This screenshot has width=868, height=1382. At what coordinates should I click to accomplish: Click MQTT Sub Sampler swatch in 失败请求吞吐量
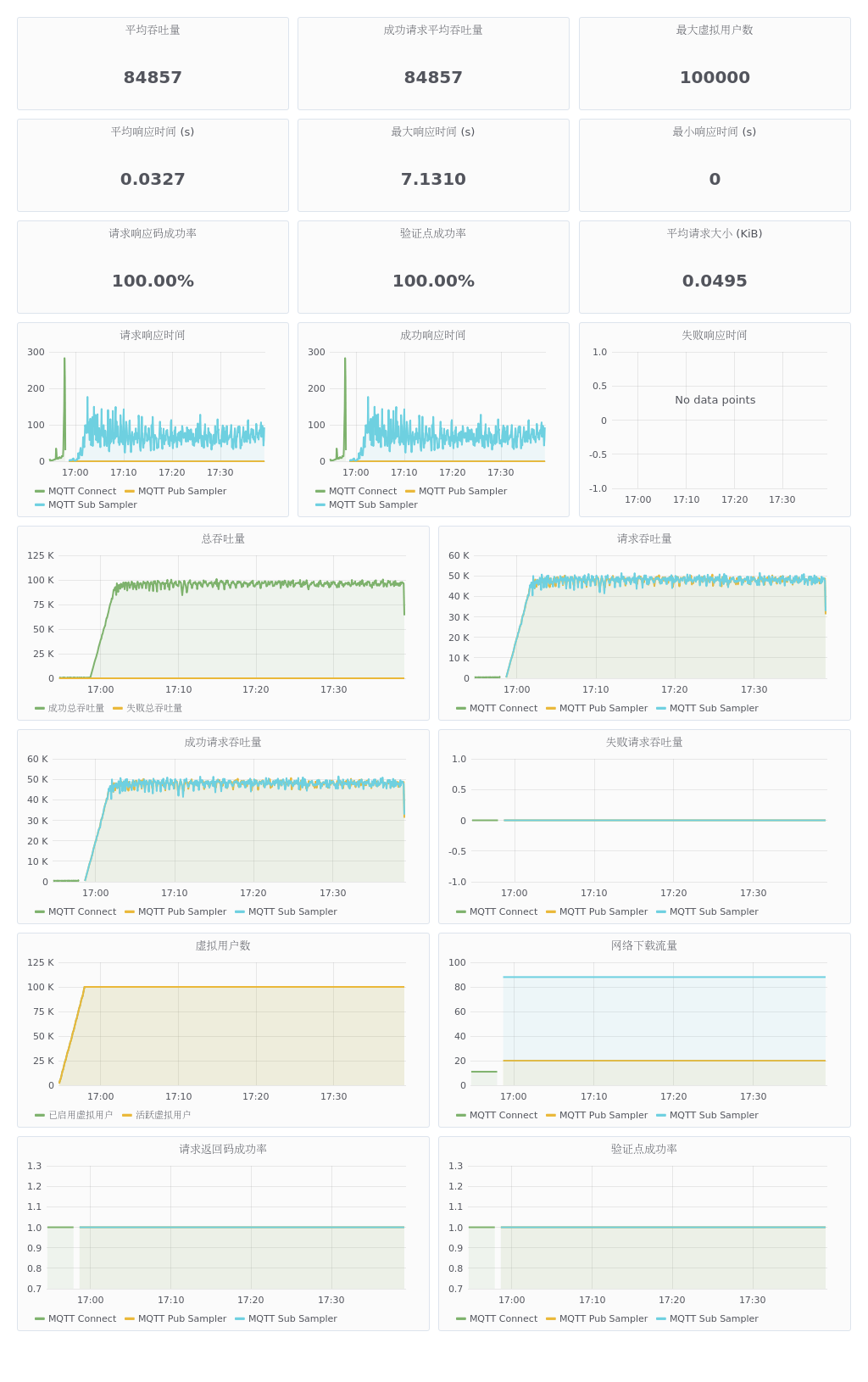tap(661, 911)
